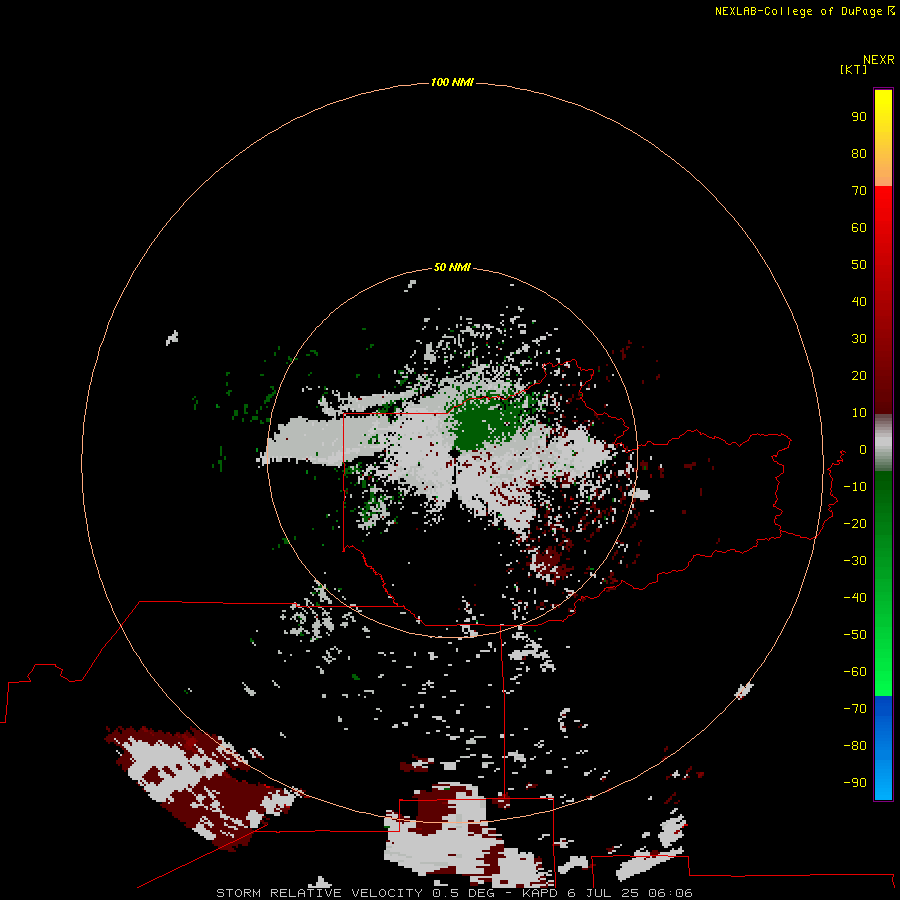The image size is (900, 900).
Task: Click the -70 value on velocity scale
Action: pyautogui.click(x=855, y=709)
